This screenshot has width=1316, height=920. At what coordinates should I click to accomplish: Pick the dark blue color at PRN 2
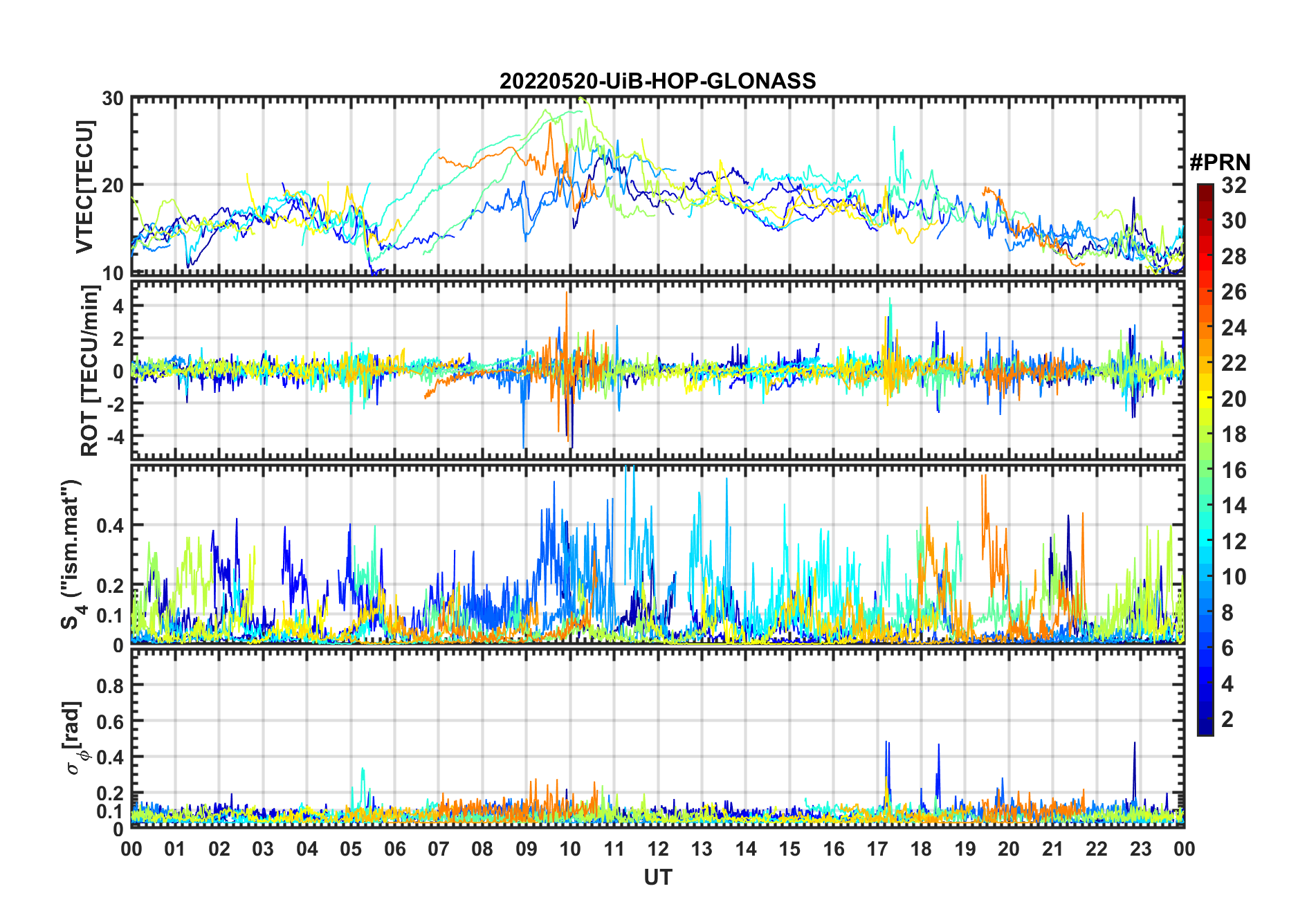pos(1205,719)
